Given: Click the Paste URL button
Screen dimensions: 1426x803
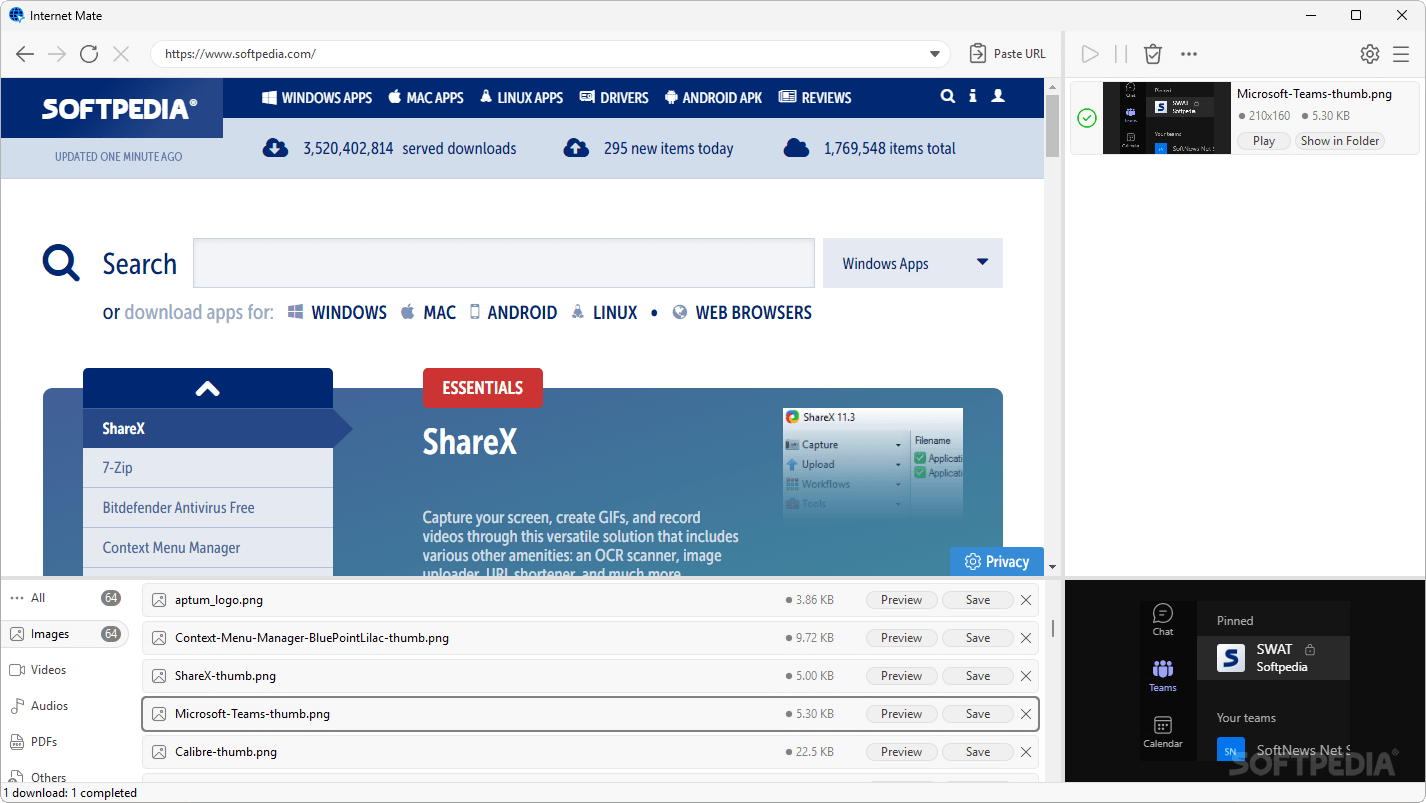Looking at the screenshot, I should point(1007,54).
